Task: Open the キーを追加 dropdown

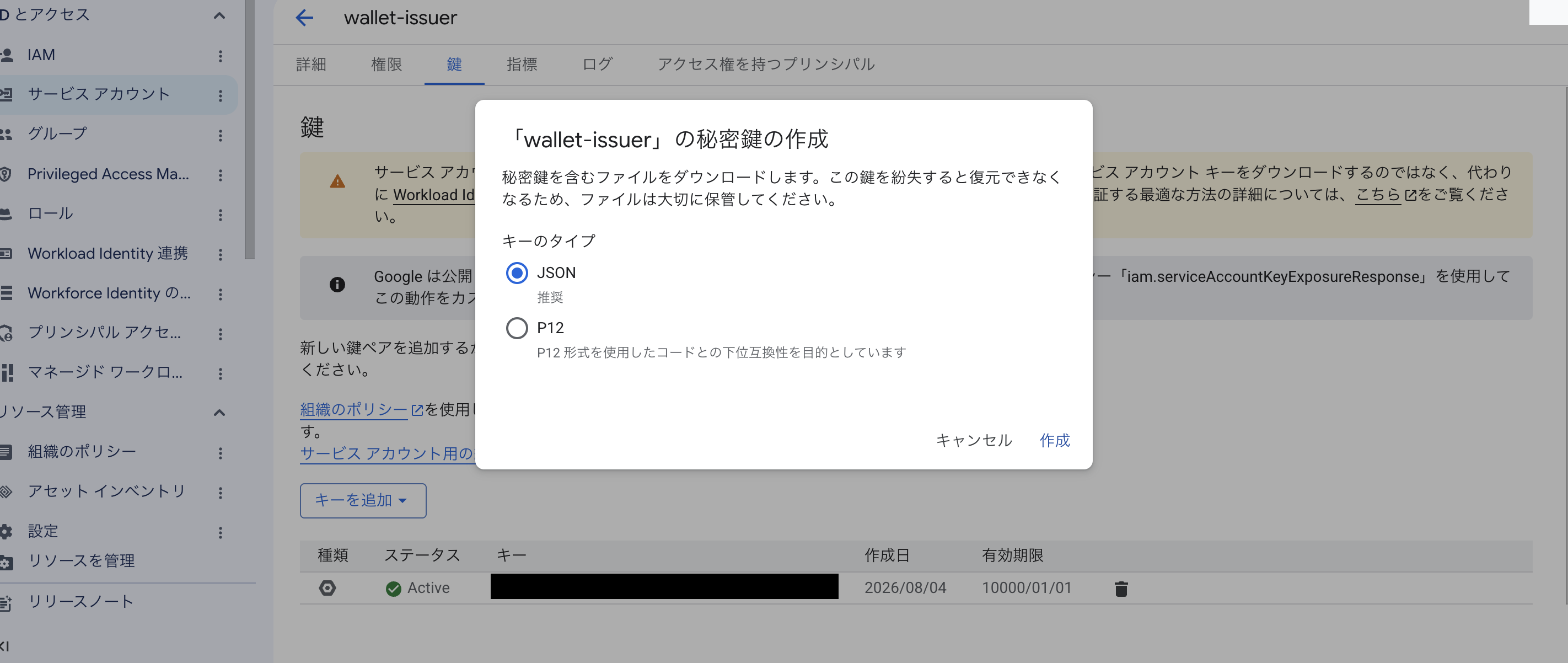Action: click(363, 500)
